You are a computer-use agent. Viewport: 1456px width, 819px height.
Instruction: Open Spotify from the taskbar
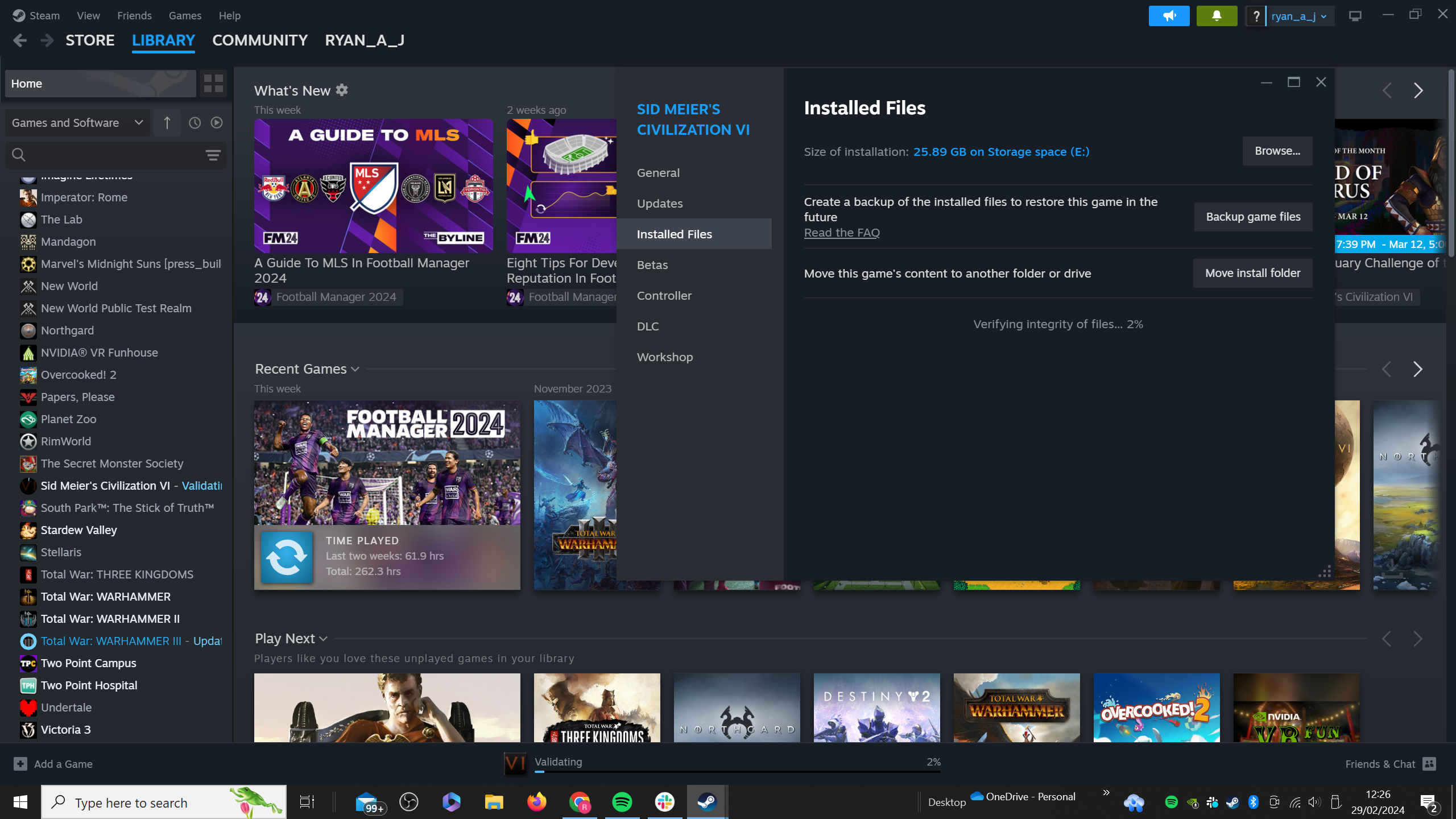click(x=622, y=802)
